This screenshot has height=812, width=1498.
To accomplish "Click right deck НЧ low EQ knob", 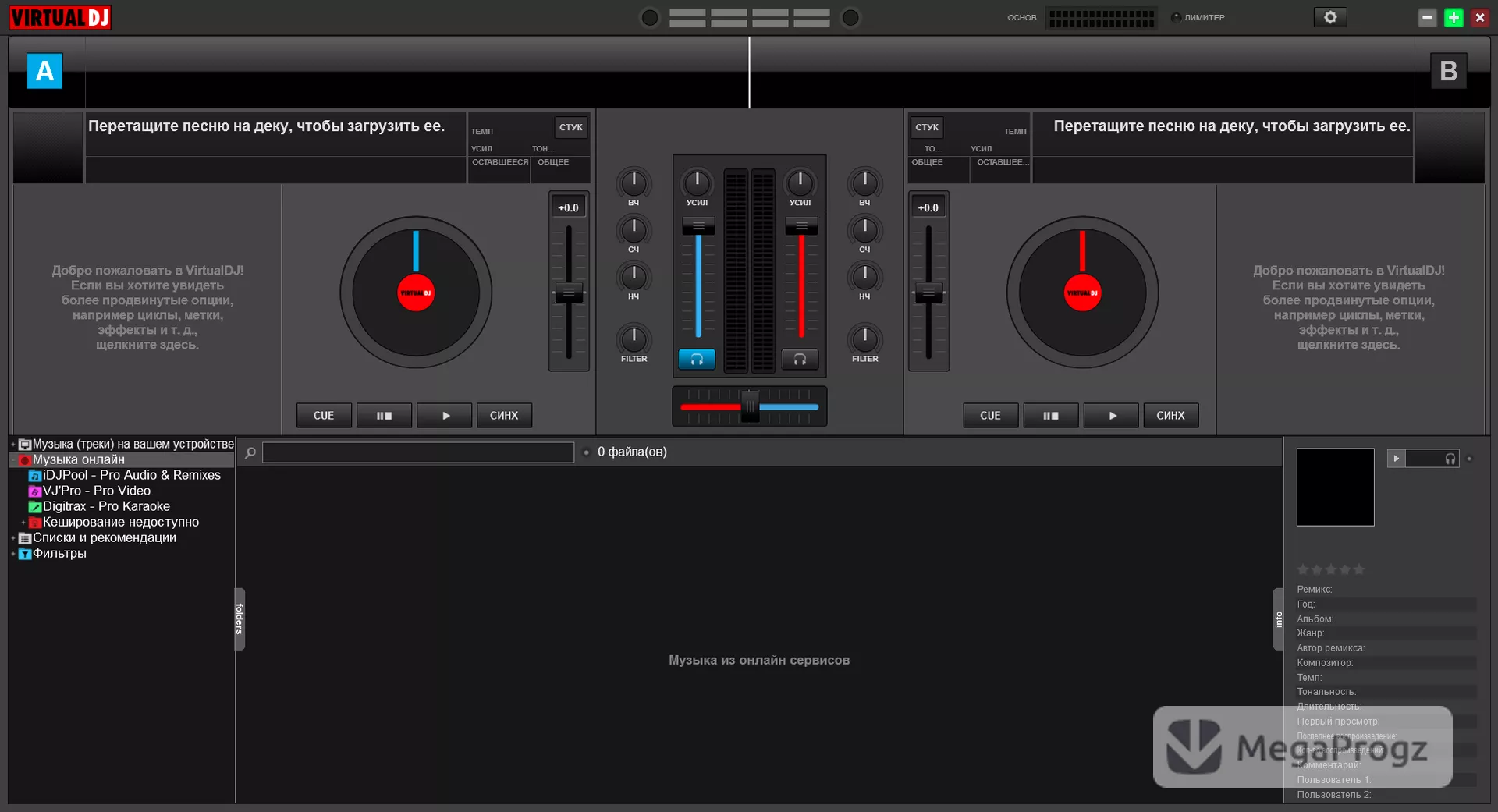I will click(x=864, y=276).
